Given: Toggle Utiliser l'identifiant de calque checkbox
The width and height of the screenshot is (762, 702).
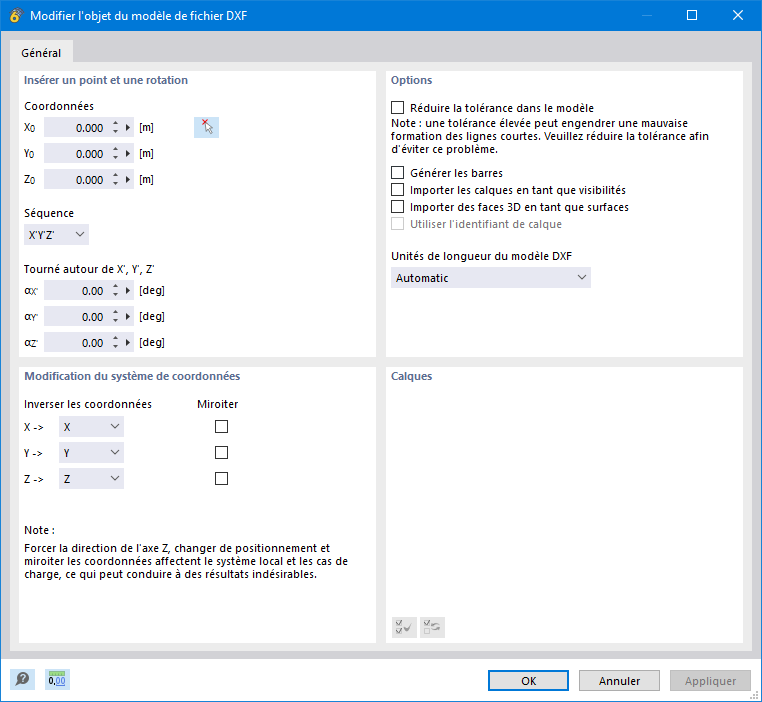Looking at the screenshot, I should click(x=398, y=223).
